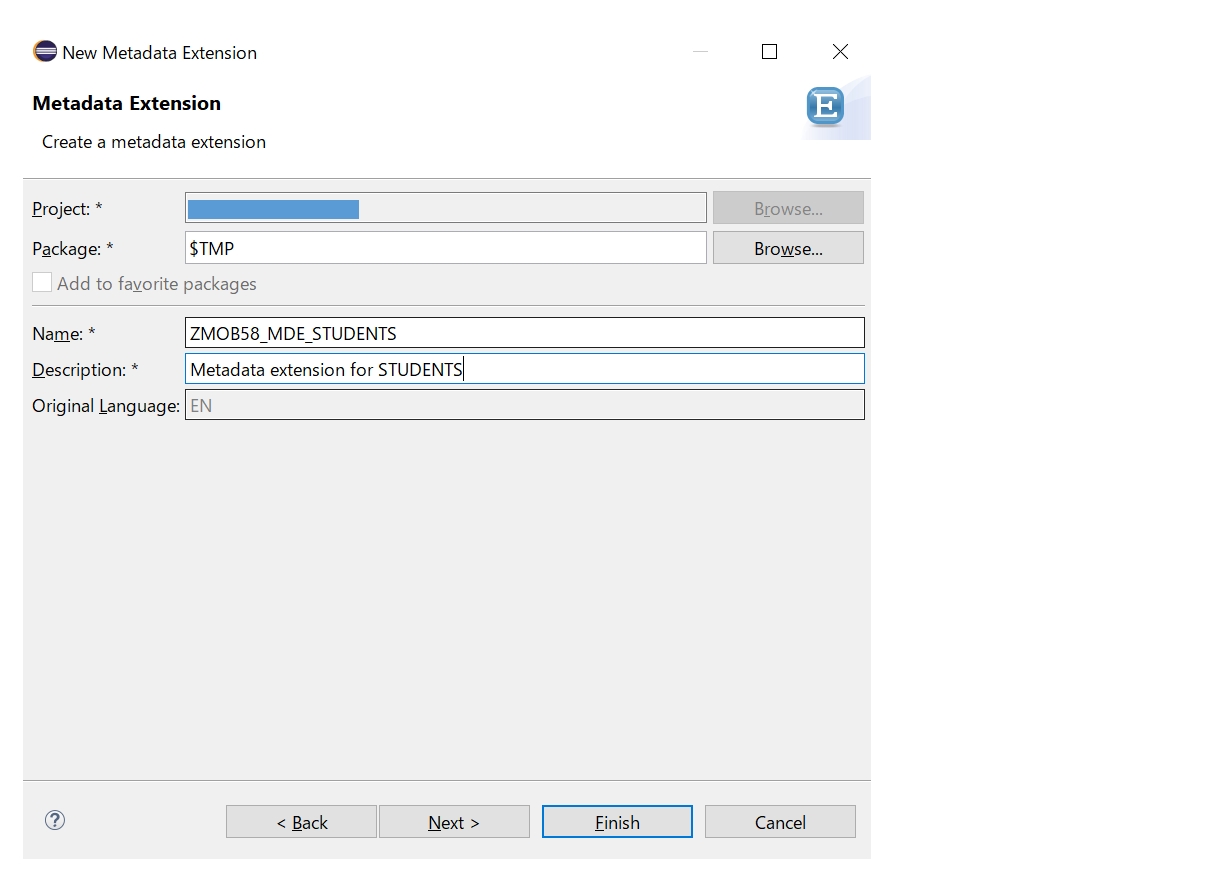This screenshot has width=1223, height=871.
Task: Minimize the New Metadata Extension dialog
Action: coord(700,52)
